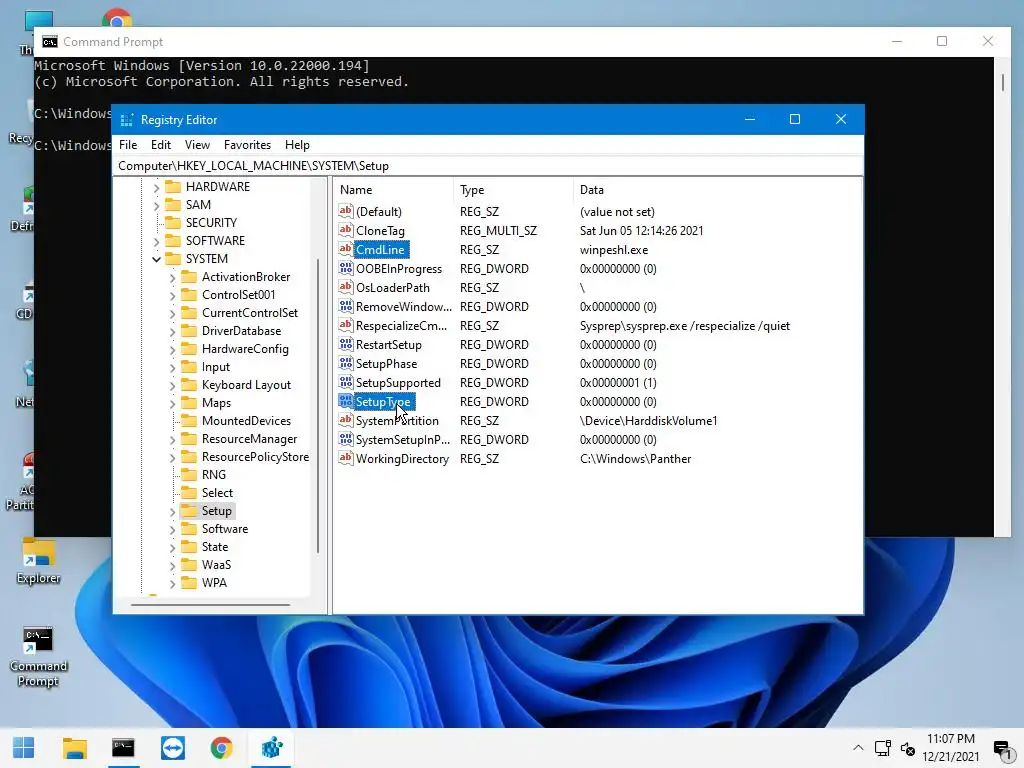Click the Registry Editor tree vertical scrollbar

[x=318, y=405]
